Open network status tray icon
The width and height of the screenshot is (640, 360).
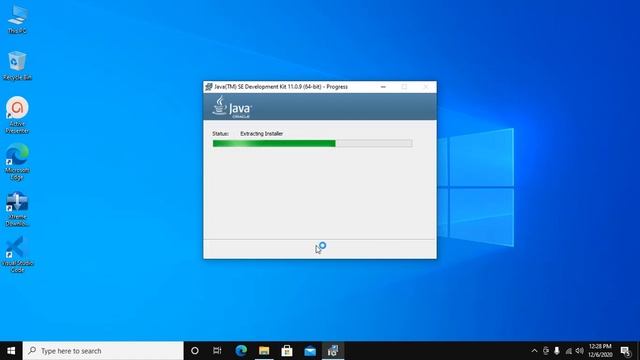point(568,351)
